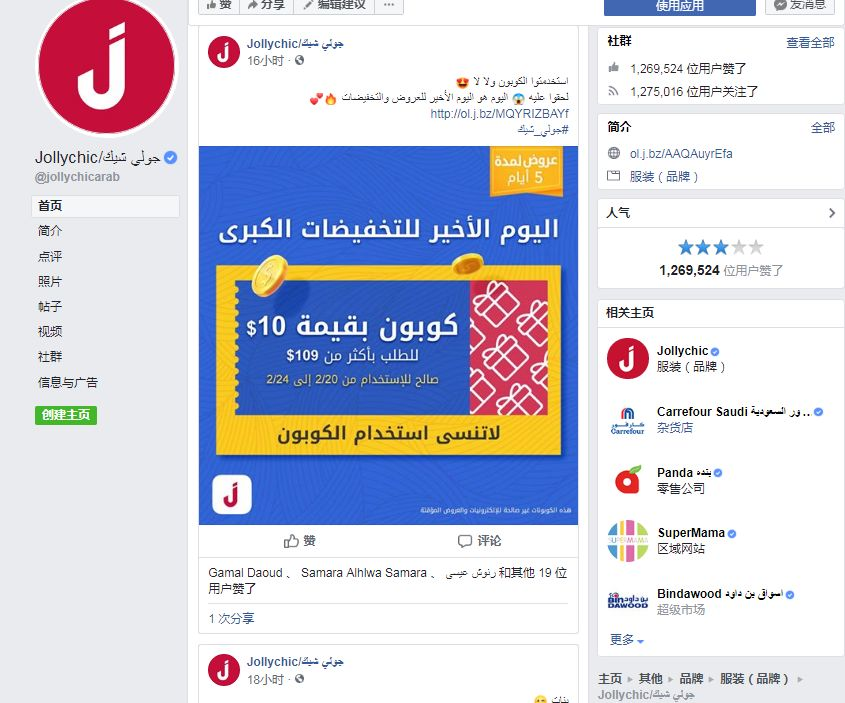Open the three-dots more options button
845x703 pixels.
click(389, 5)
